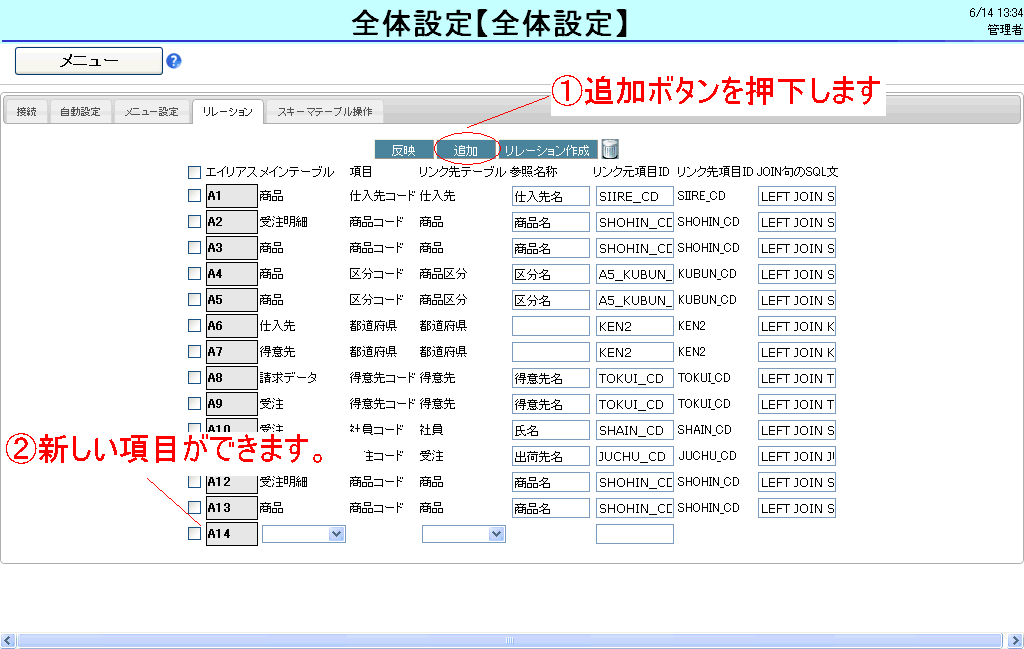Select the 自動設定 tab
The width and height of the screenshot is (1024, 649).
click(80, 112)
